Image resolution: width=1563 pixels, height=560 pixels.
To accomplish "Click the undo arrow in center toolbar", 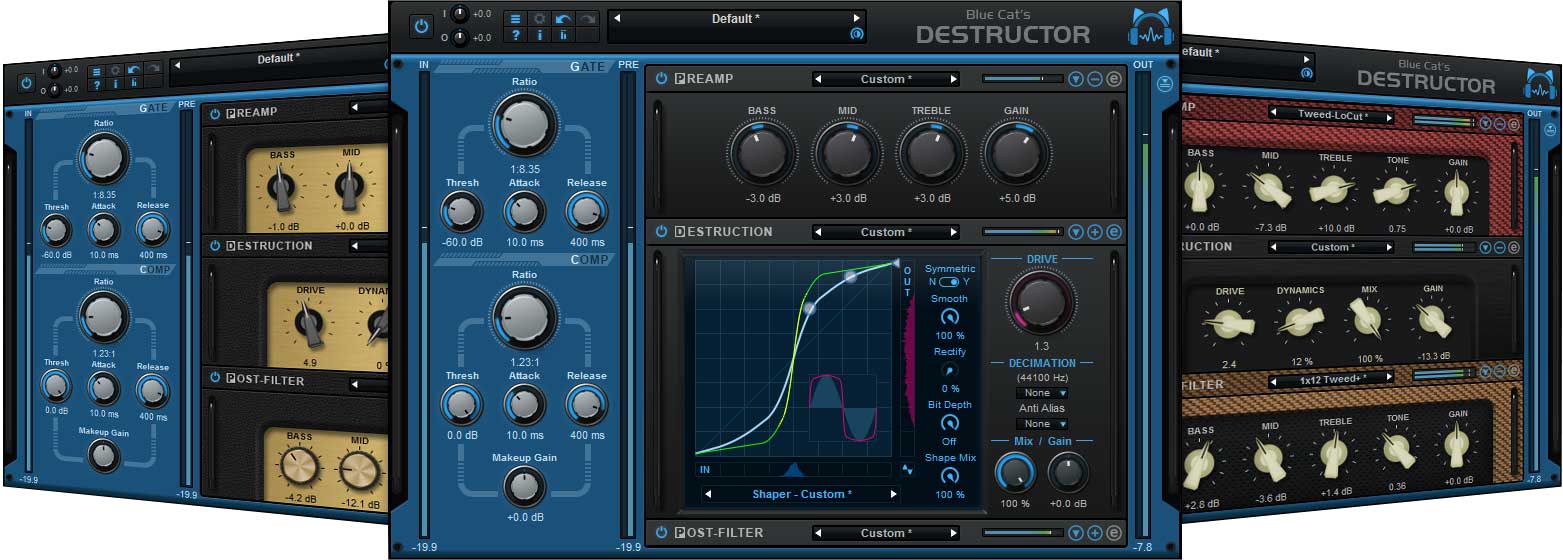I will 564,19.
